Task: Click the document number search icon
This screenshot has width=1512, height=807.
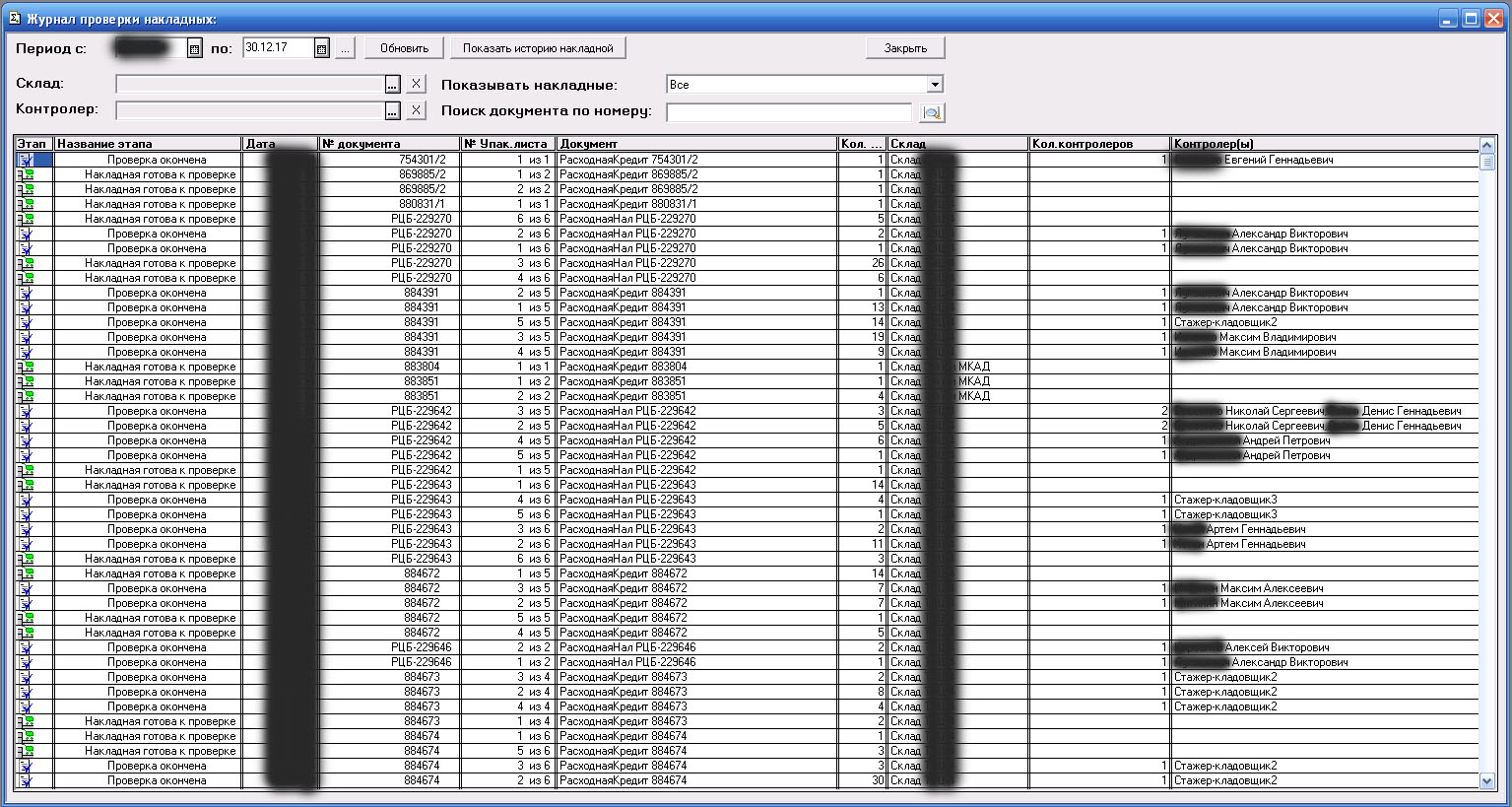Action: [x=931, y=113]
